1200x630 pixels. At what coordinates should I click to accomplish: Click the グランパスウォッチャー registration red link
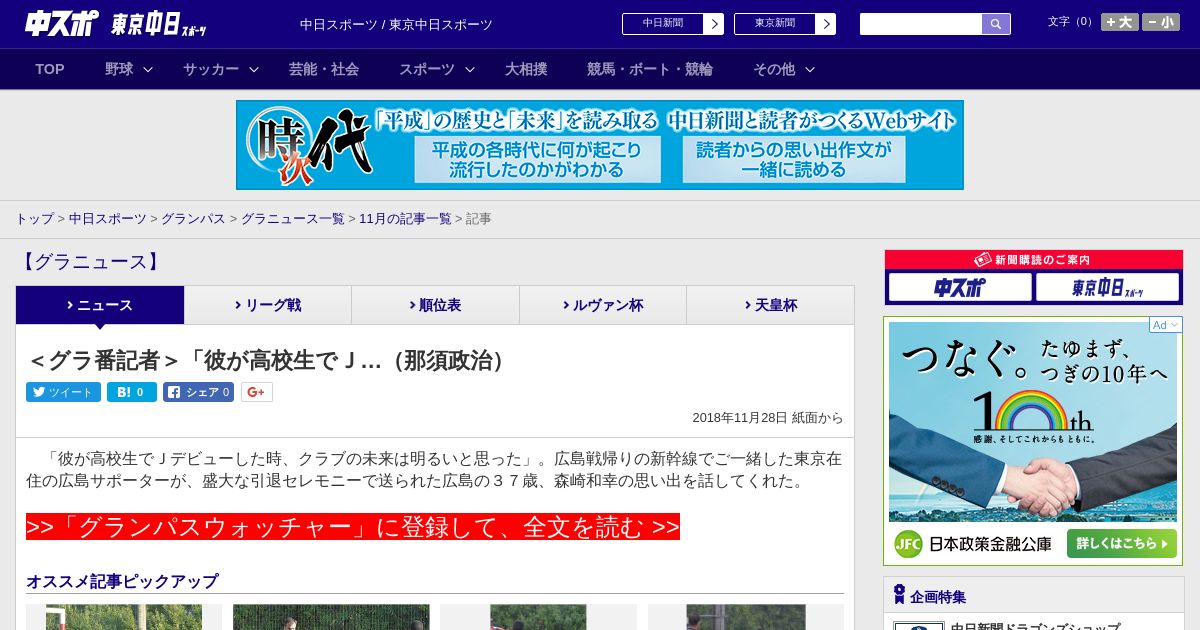(x=353, y=527)
